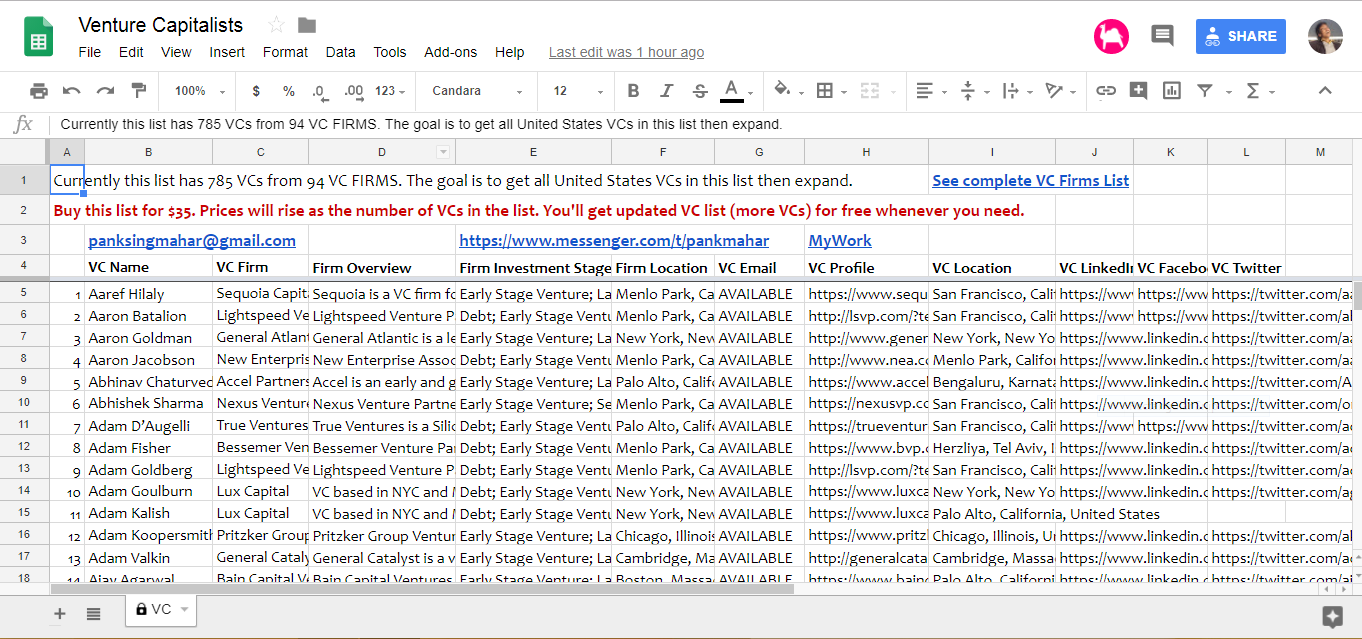
Task: Open the Format menu
Action: tap(286, 52)
